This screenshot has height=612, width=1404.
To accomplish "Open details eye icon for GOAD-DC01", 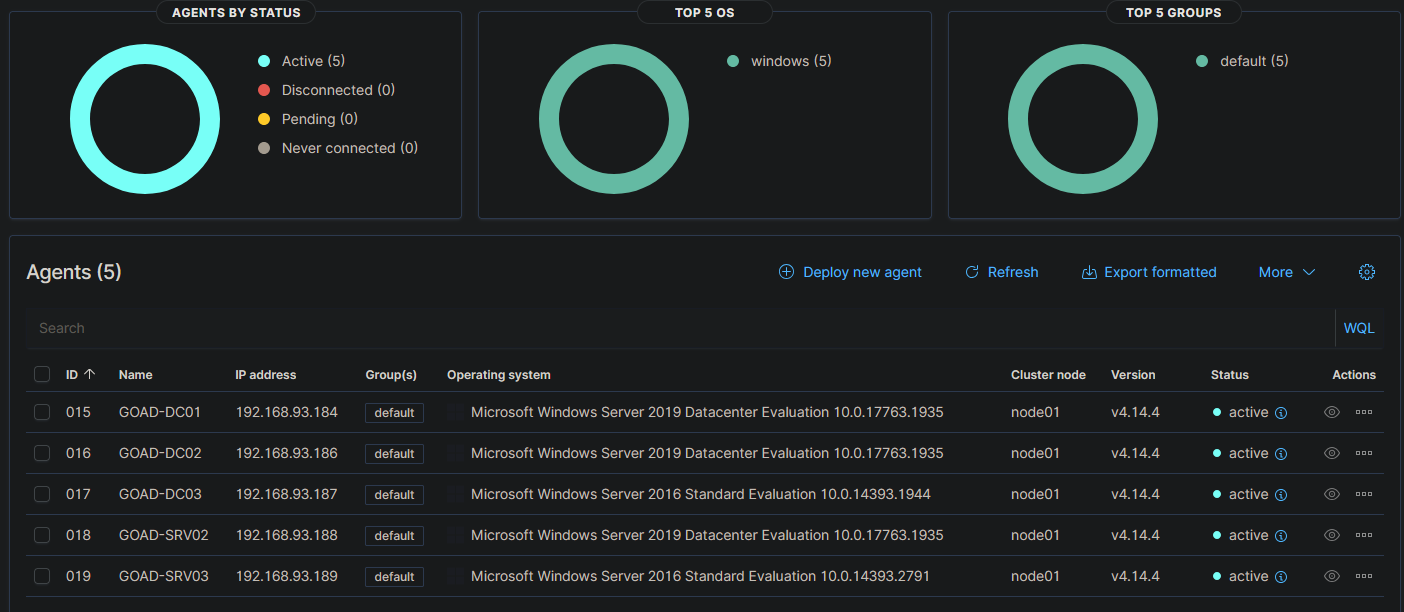I will pos(1331,412).
